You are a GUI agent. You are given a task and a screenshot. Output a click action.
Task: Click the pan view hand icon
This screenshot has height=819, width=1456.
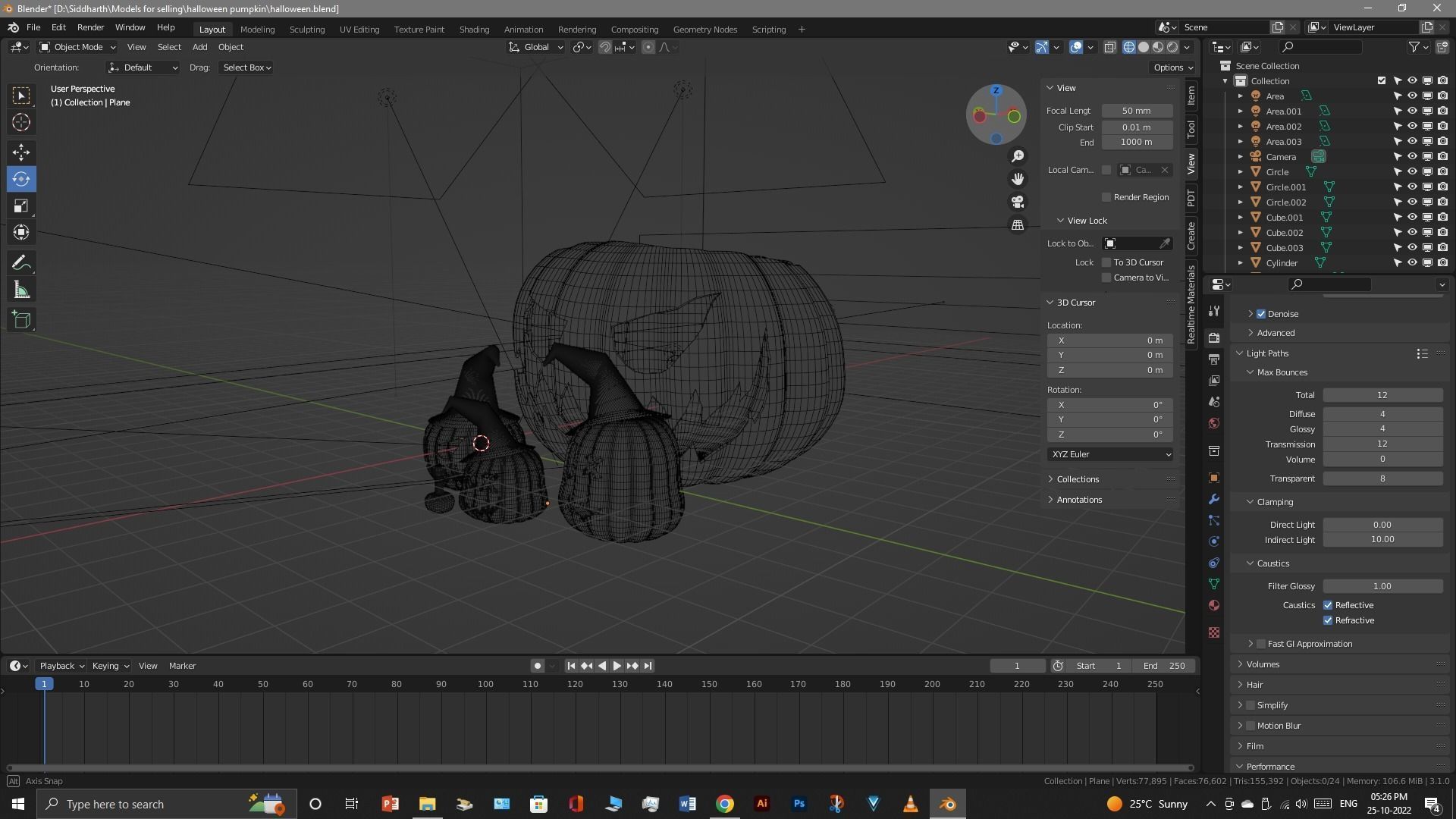click(x=1018, y=179)
